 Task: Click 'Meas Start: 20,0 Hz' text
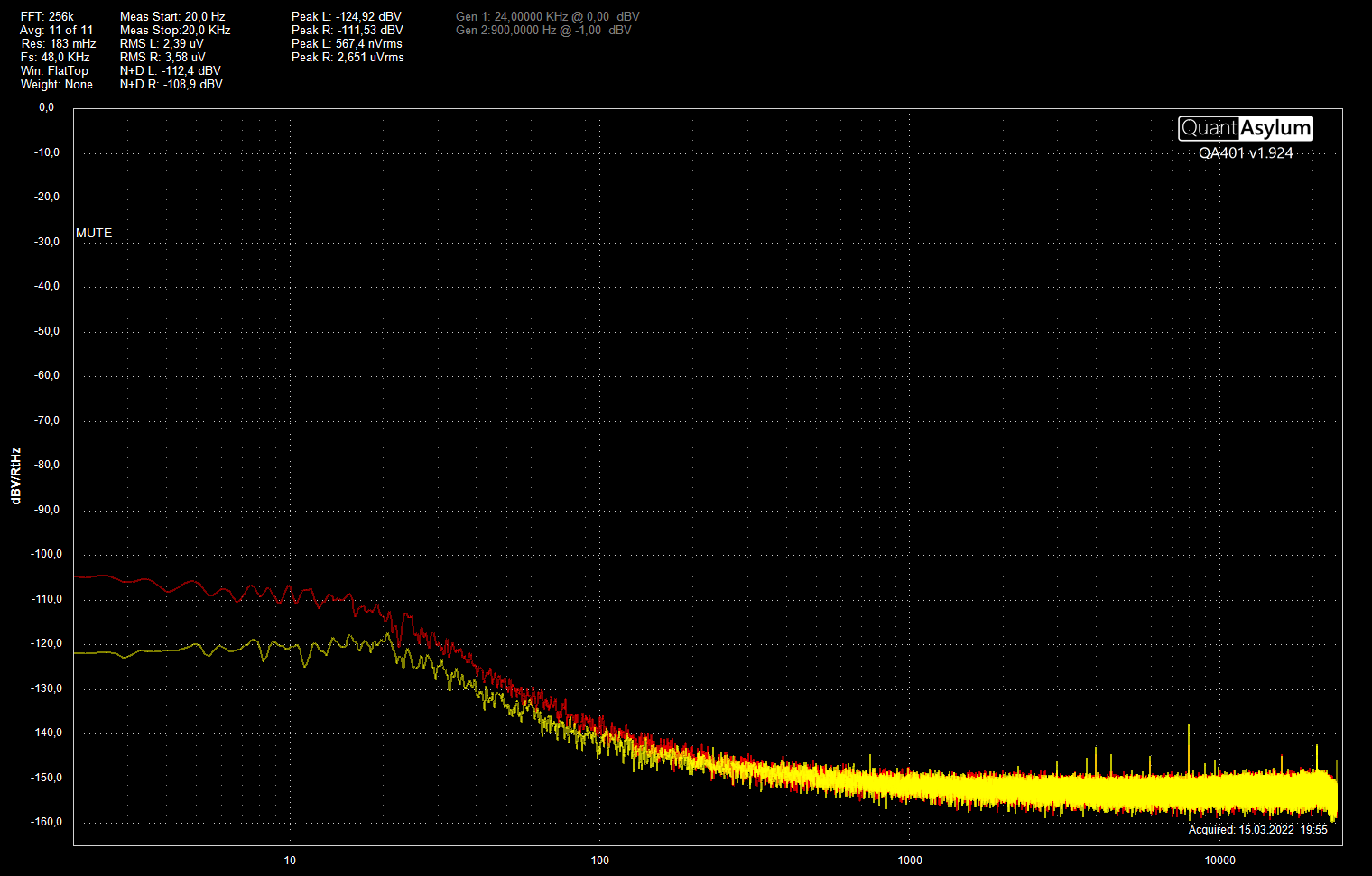(172, 16)
